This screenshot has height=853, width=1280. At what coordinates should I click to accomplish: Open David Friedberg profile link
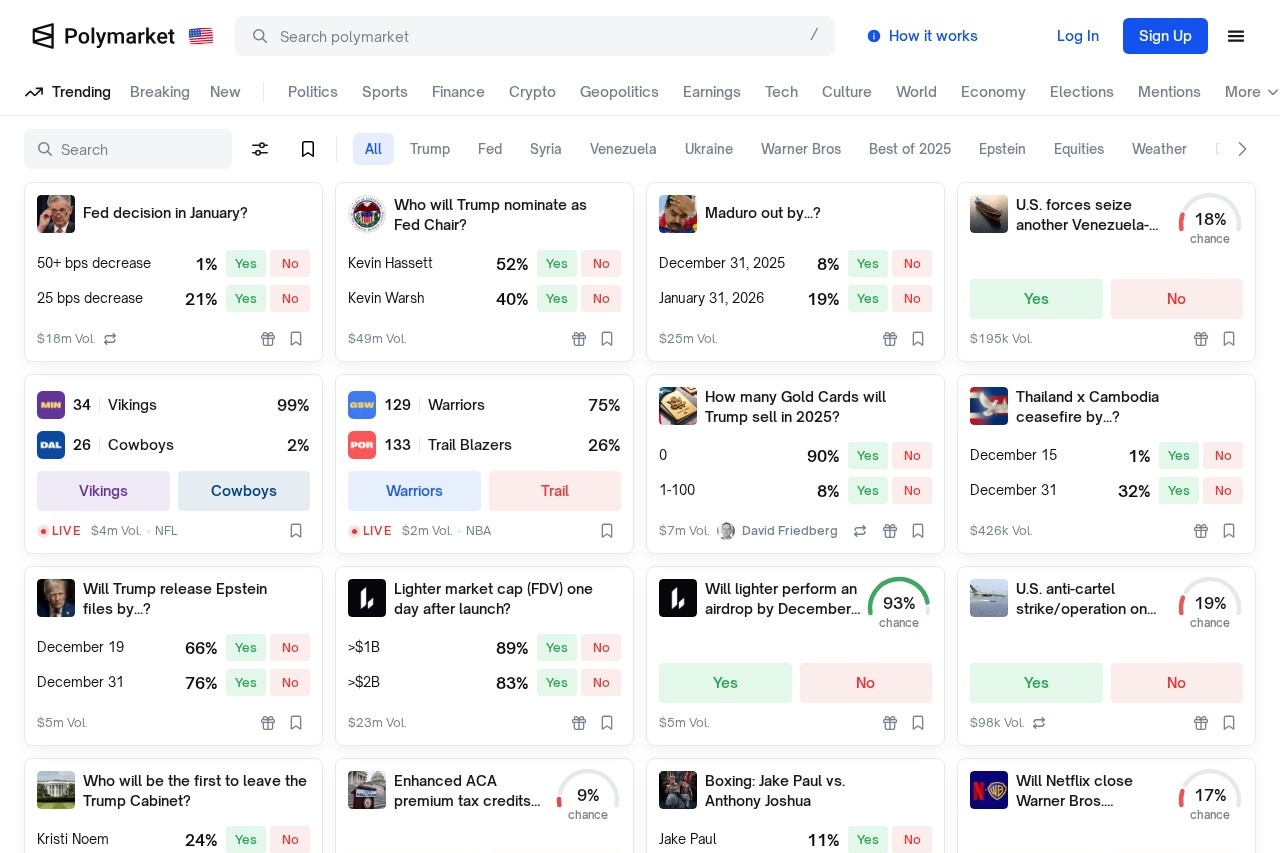[779, 531]
